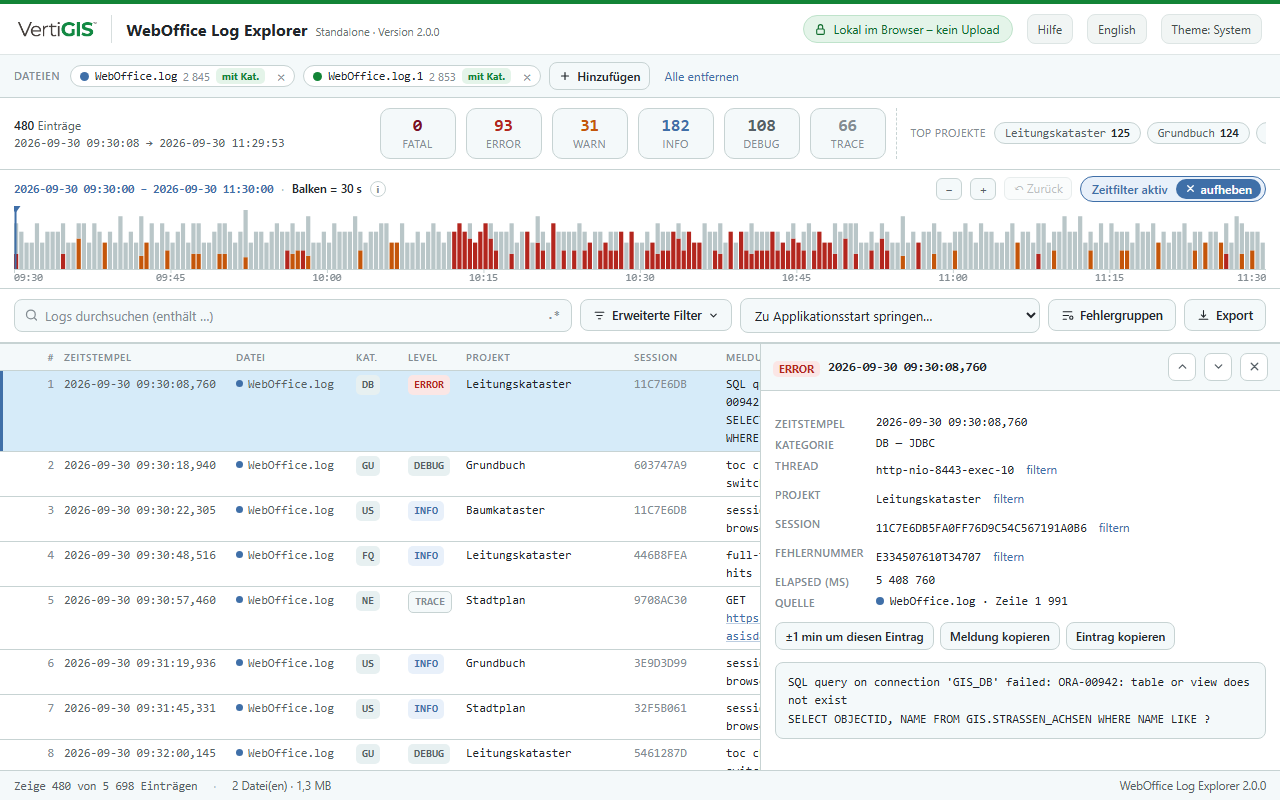Select log row 5 Stadtplan TRACE entry

pyautogui.click(x=380, y=618)
